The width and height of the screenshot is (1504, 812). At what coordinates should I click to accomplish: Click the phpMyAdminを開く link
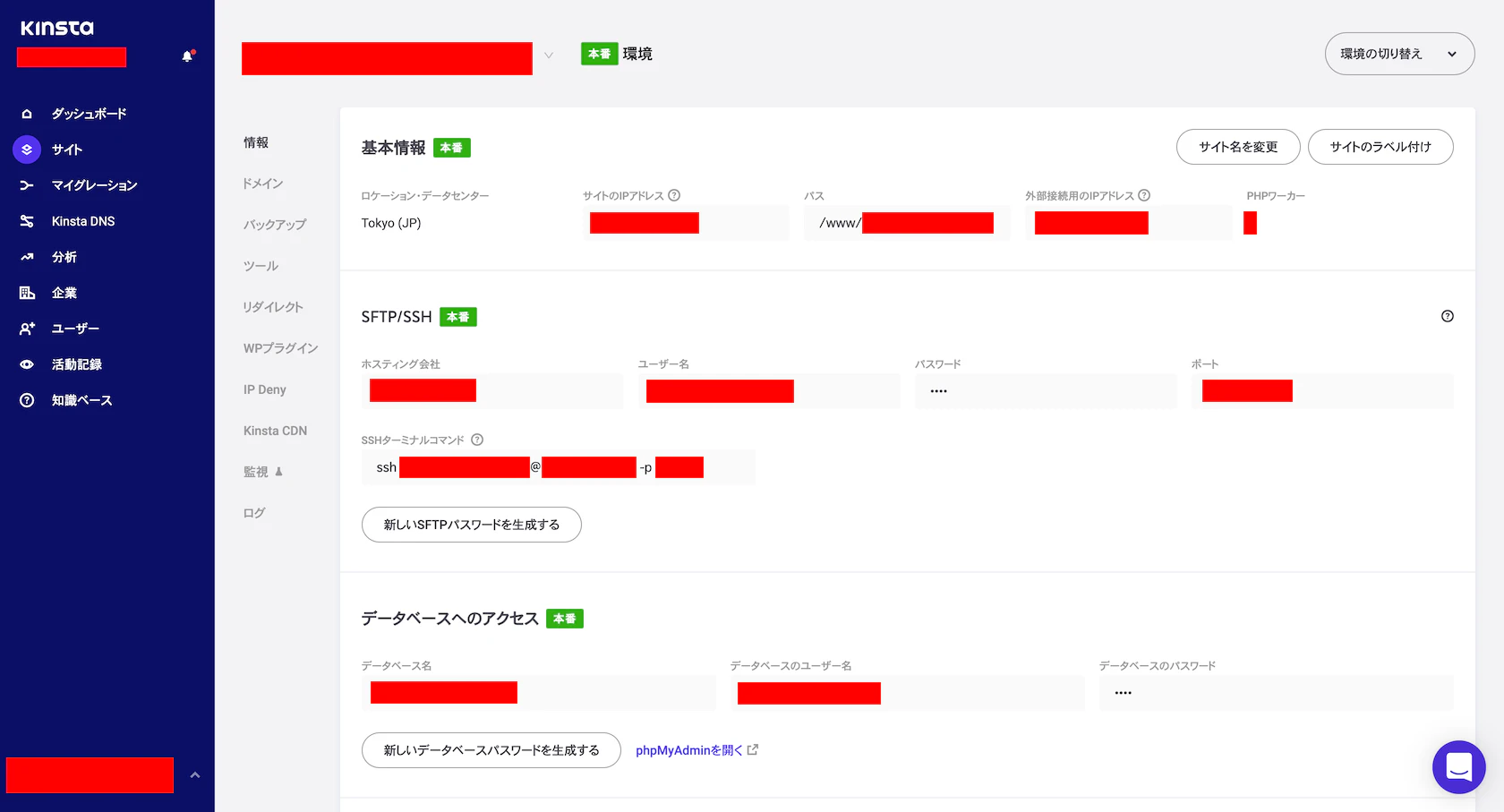[x=689, y=750]
